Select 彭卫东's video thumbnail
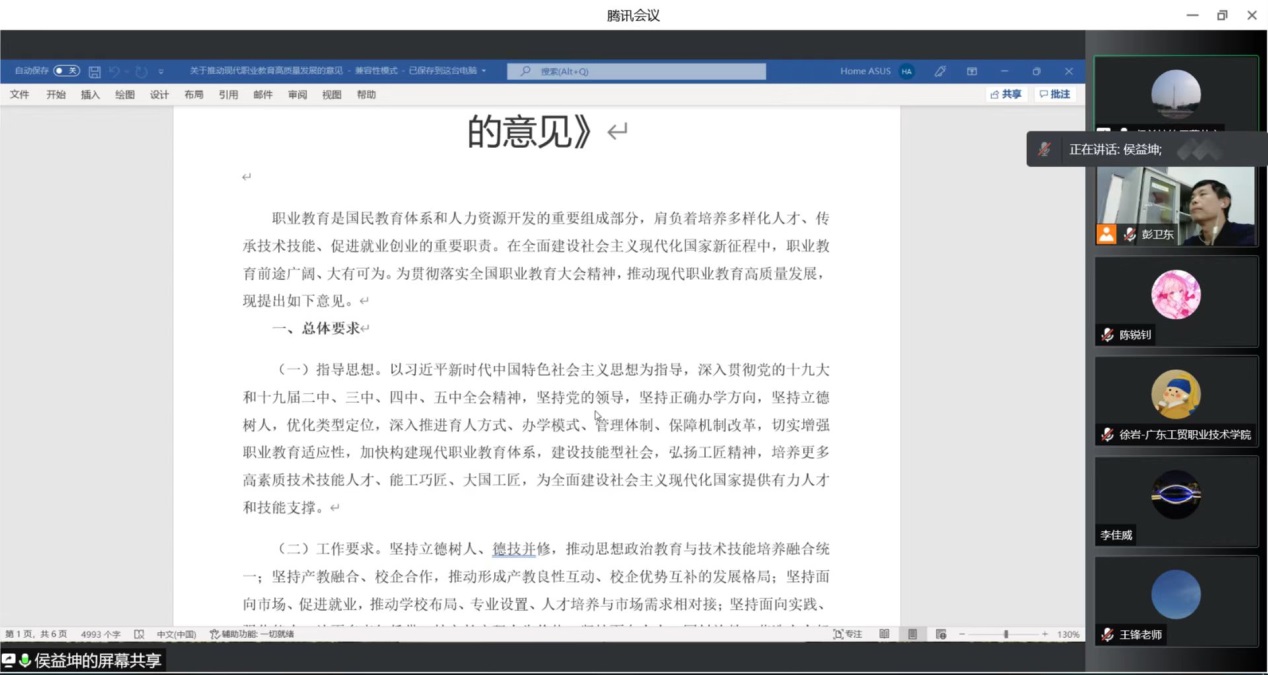Viewport: 1268px width, 675px height. [1176, 206]
